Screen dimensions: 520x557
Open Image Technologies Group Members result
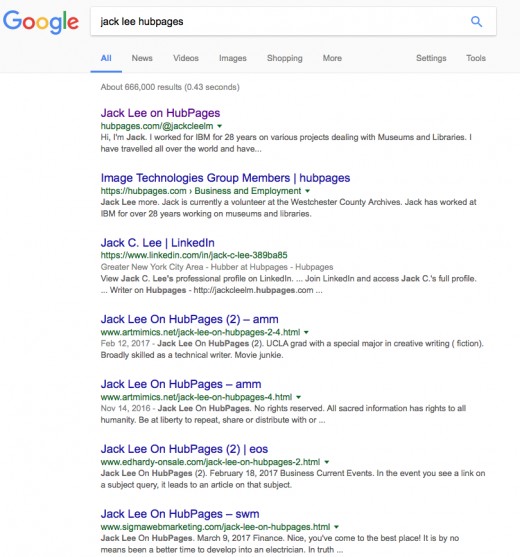pyautogui.click(x=225, y=178)
